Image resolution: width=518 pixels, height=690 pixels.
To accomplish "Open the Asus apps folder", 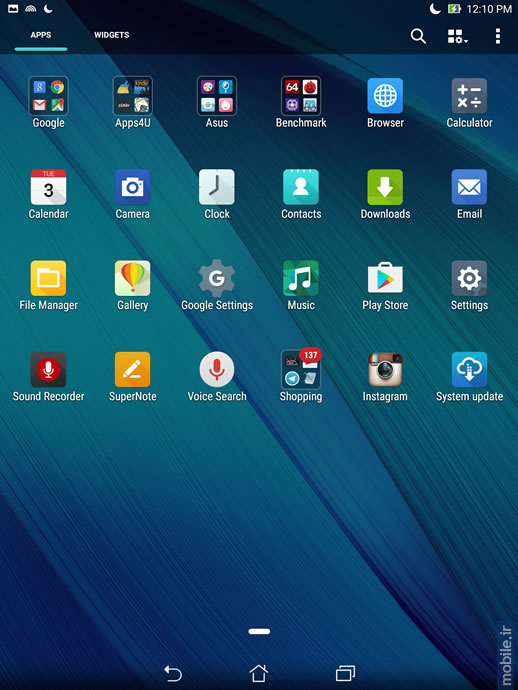I will coord(217,96).
